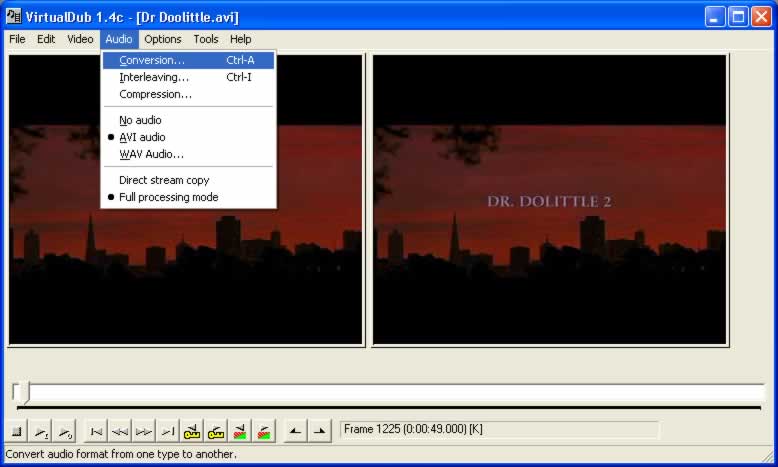Screen dimensions: 778x467
Task: Scan backward for previous scene change
Action: click(x=240, y=431)
